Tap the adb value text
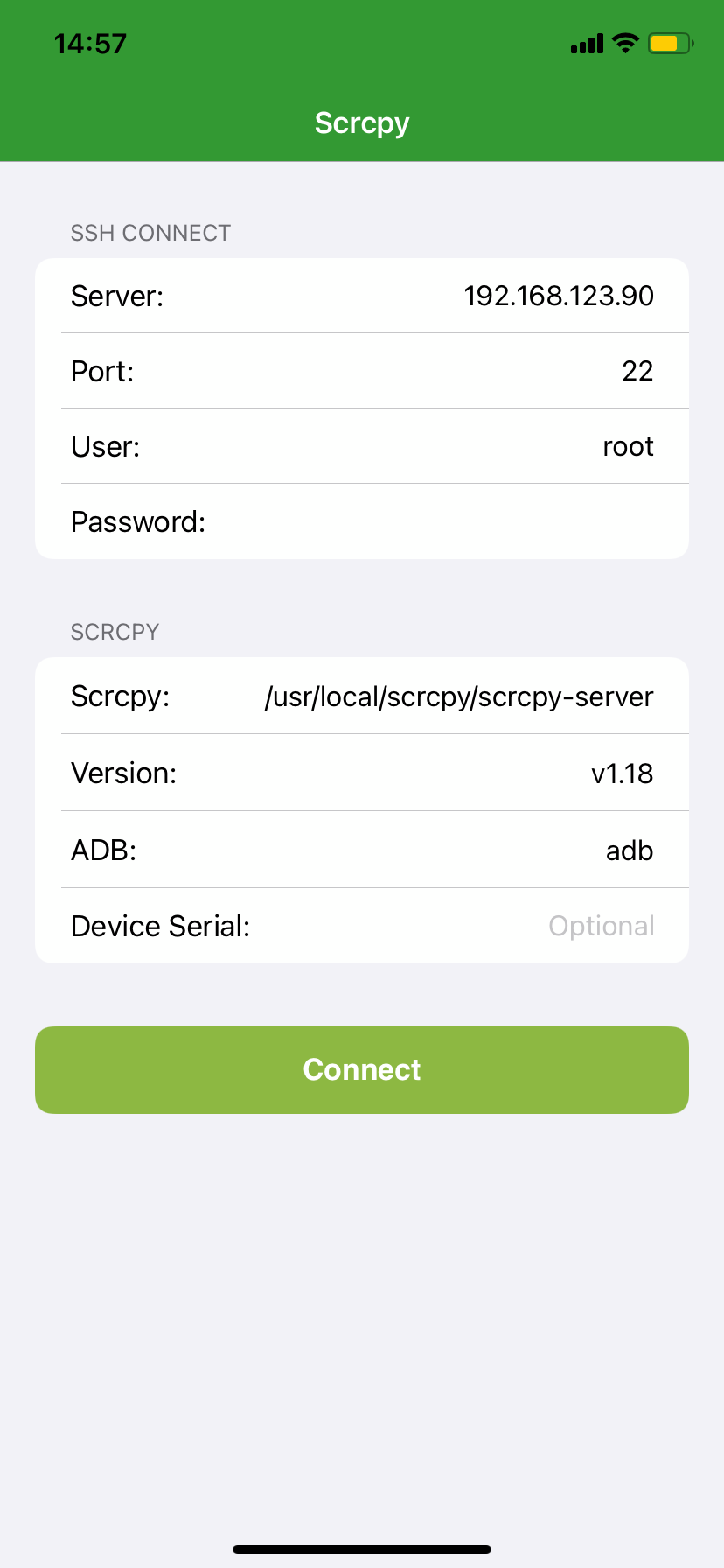 629,849
